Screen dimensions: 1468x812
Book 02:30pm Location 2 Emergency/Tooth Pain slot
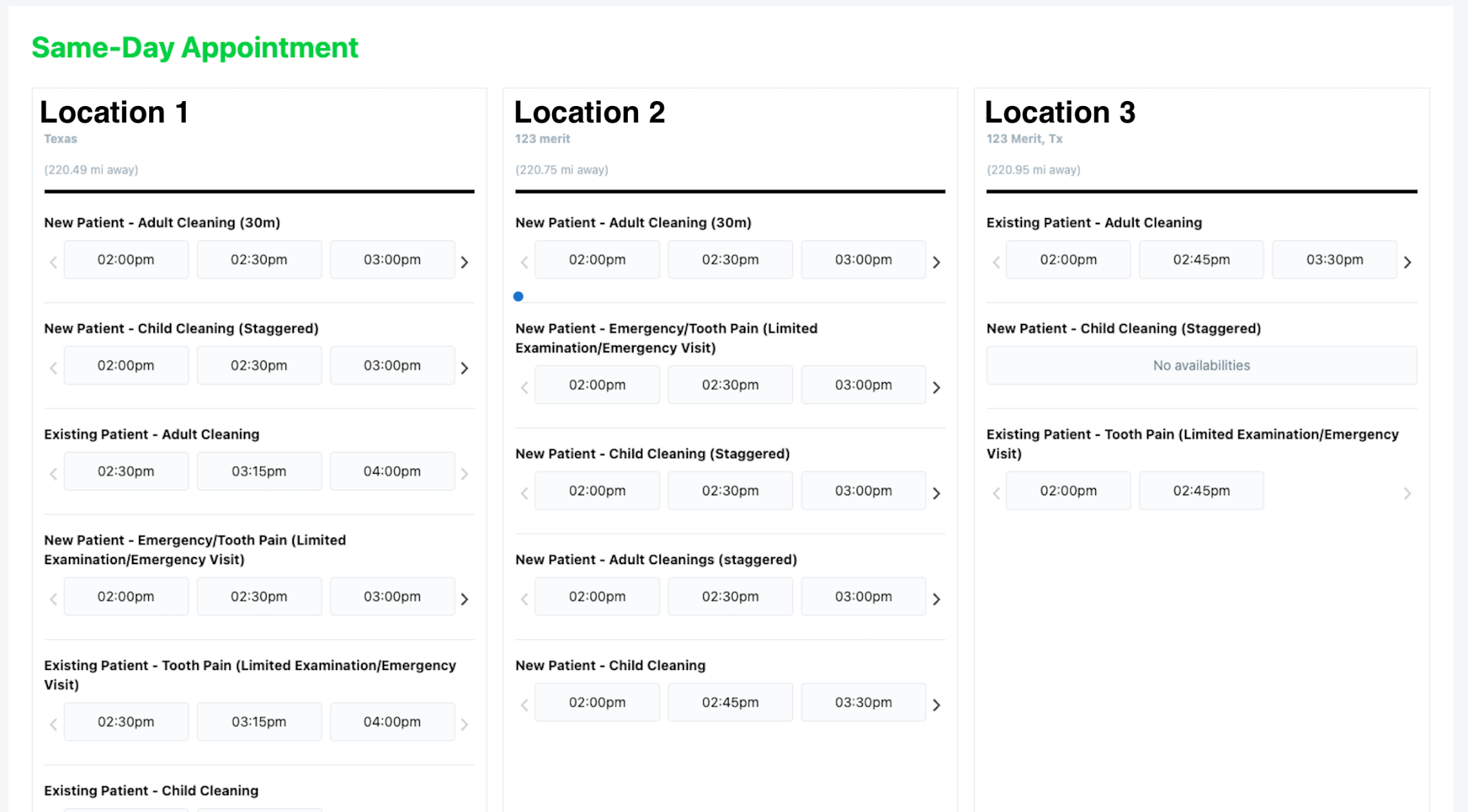pos(730,385)
